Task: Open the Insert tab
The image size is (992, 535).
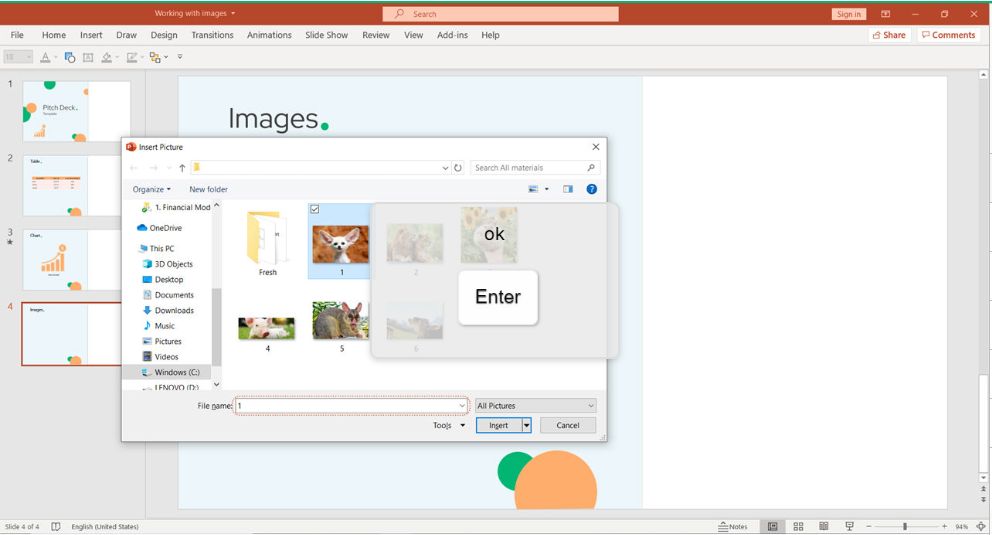Action: [91, 35]
